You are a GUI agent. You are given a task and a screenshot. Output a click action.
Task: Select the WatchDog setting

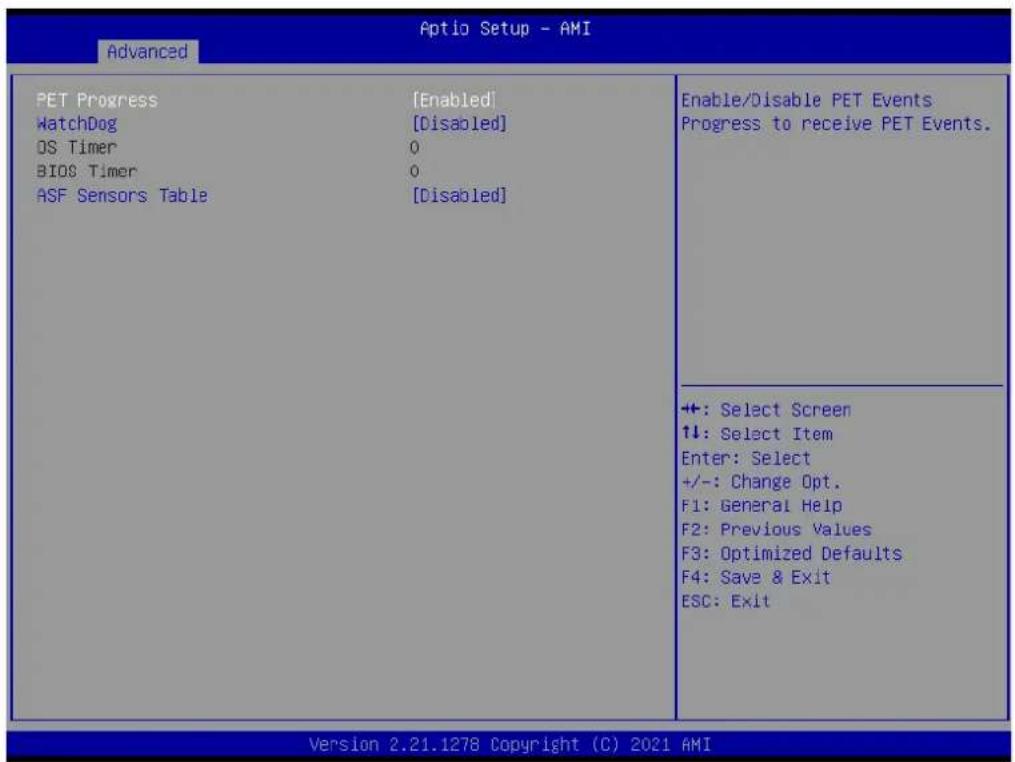pyautogui.click(x=77, y=124)
